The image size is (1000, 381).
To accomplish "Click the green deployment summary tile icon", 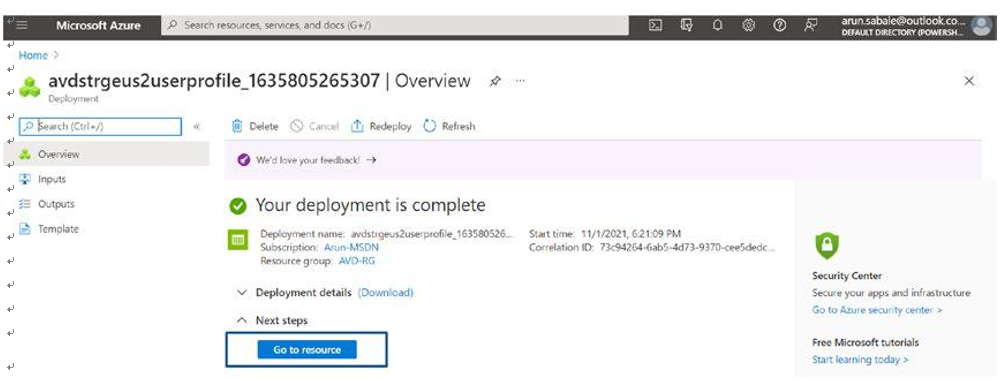I will coord(238,241).
